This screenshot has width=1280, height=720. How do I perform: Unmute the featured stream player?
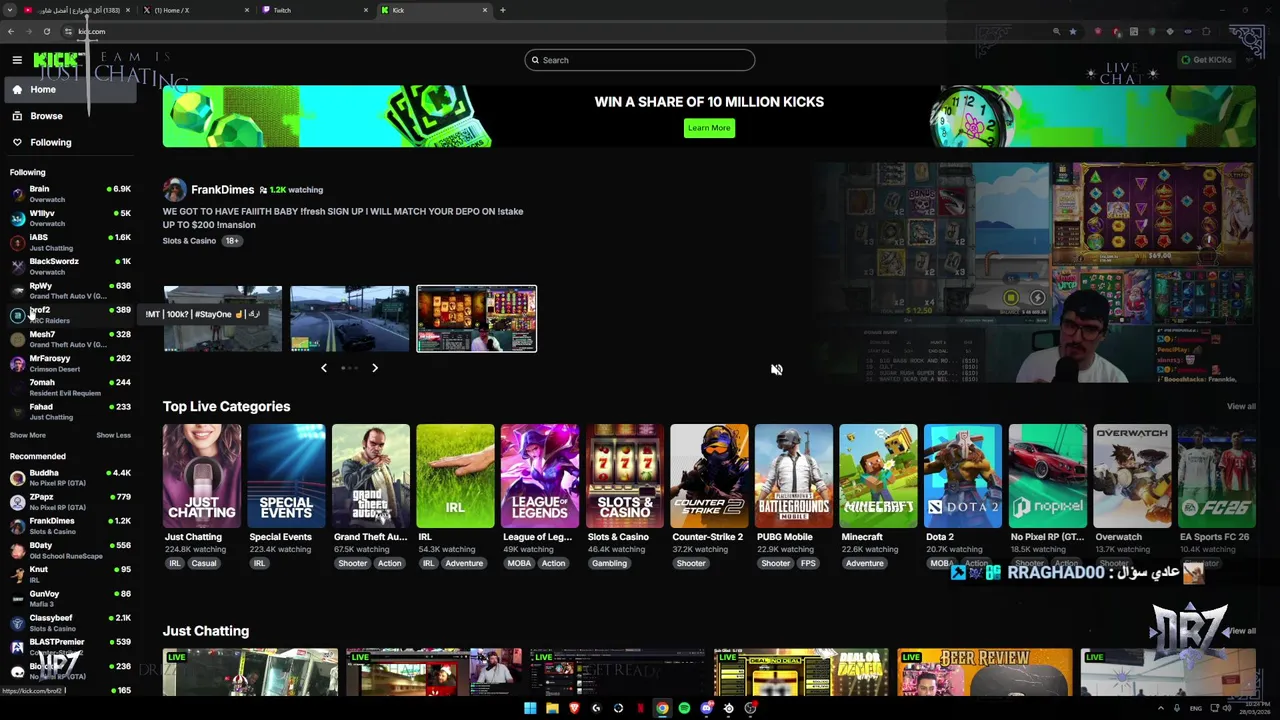(x=776, y=370)
